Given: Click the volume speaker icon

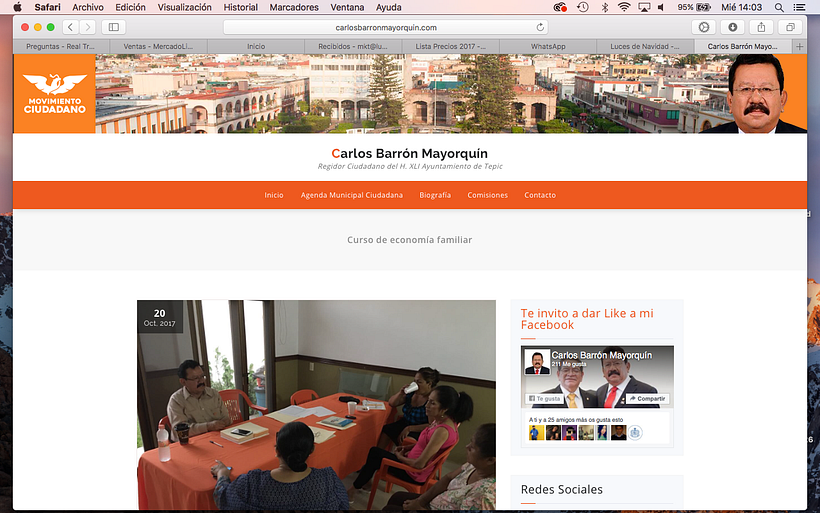Looking at the screenshot, I should 662,7.
